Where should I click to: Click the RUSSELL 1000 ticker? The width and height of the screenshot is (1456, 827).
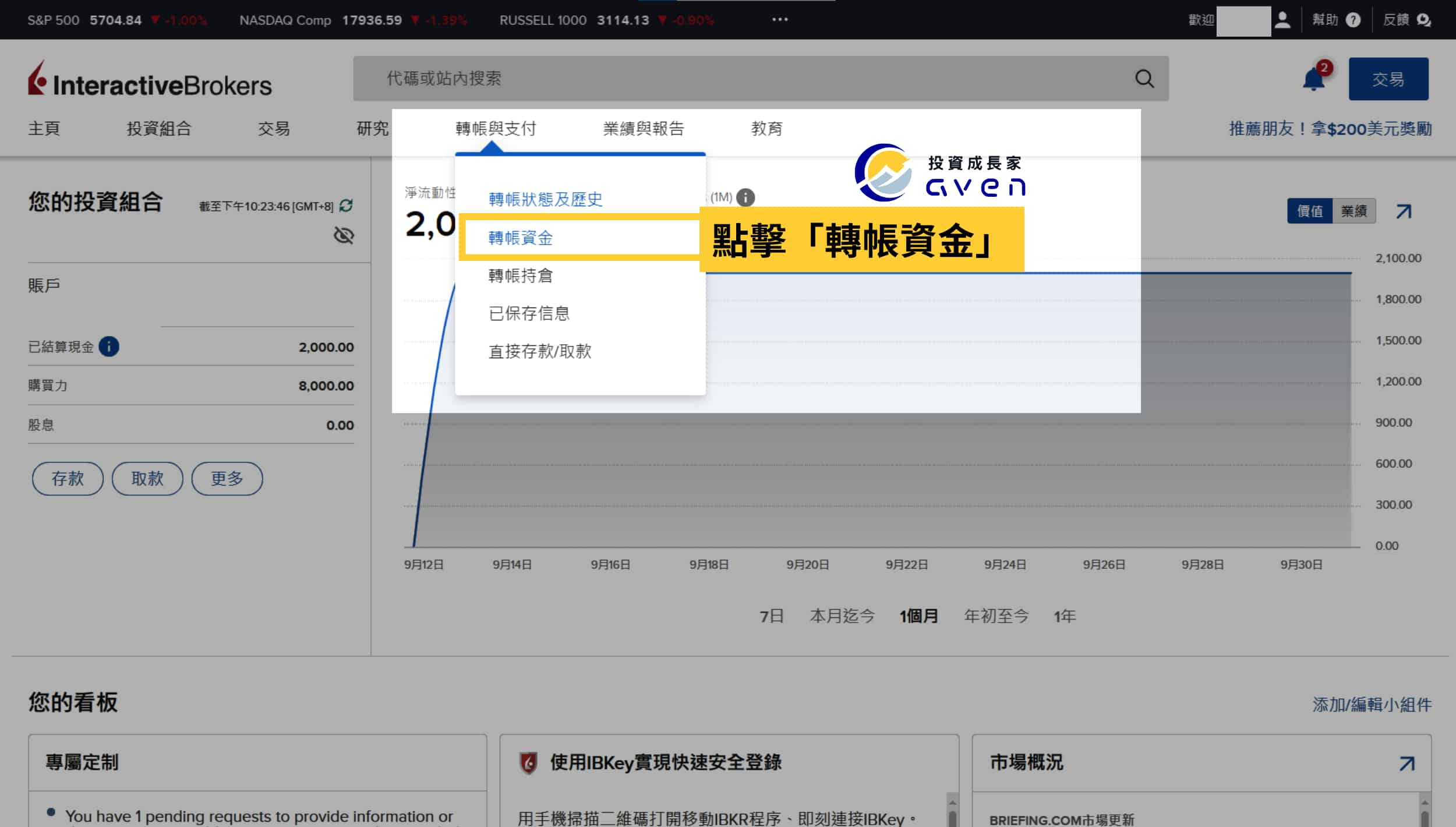(x=607, y=20)
